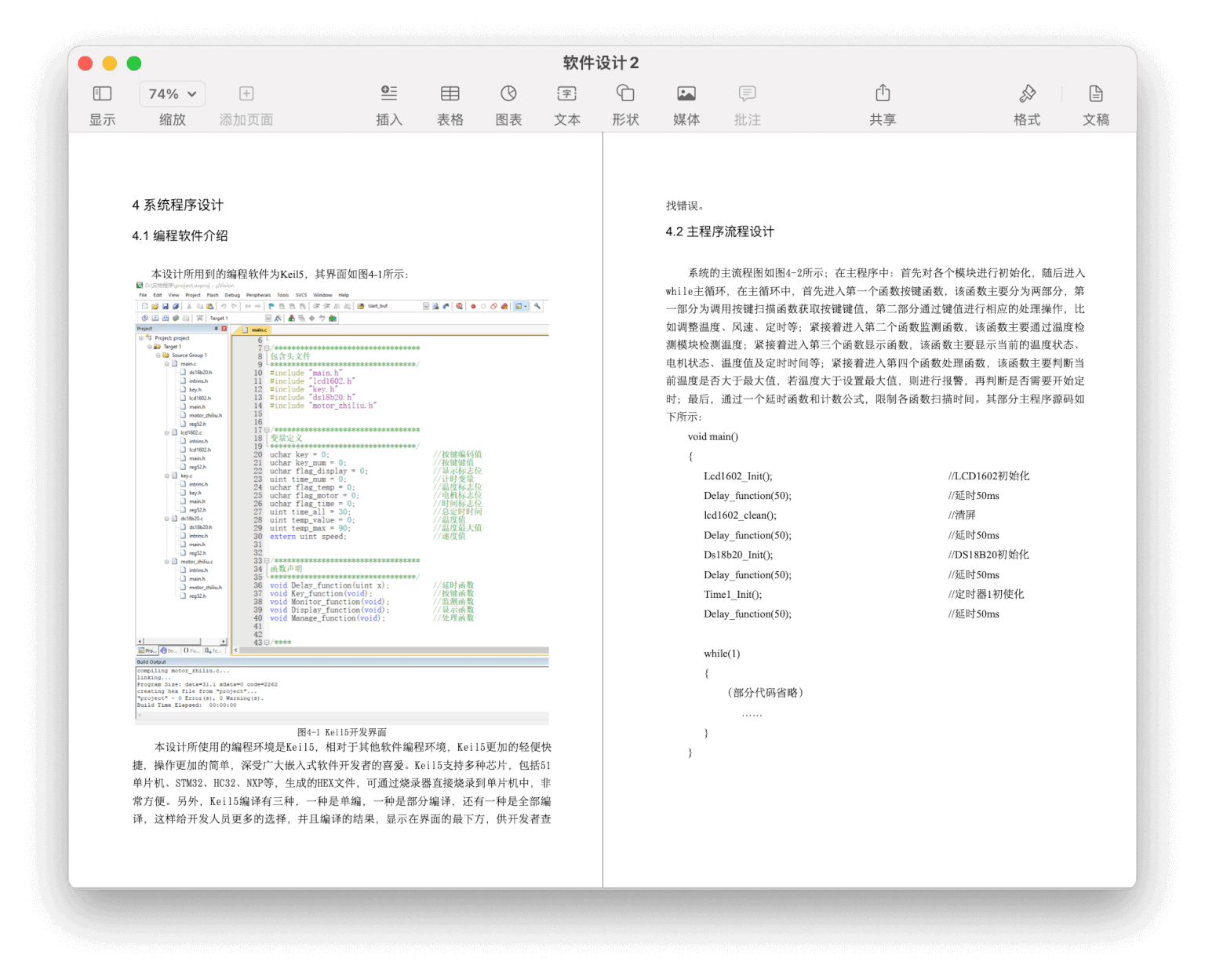Click code line Lcd1602_Init();

click(x=737, y=476)
